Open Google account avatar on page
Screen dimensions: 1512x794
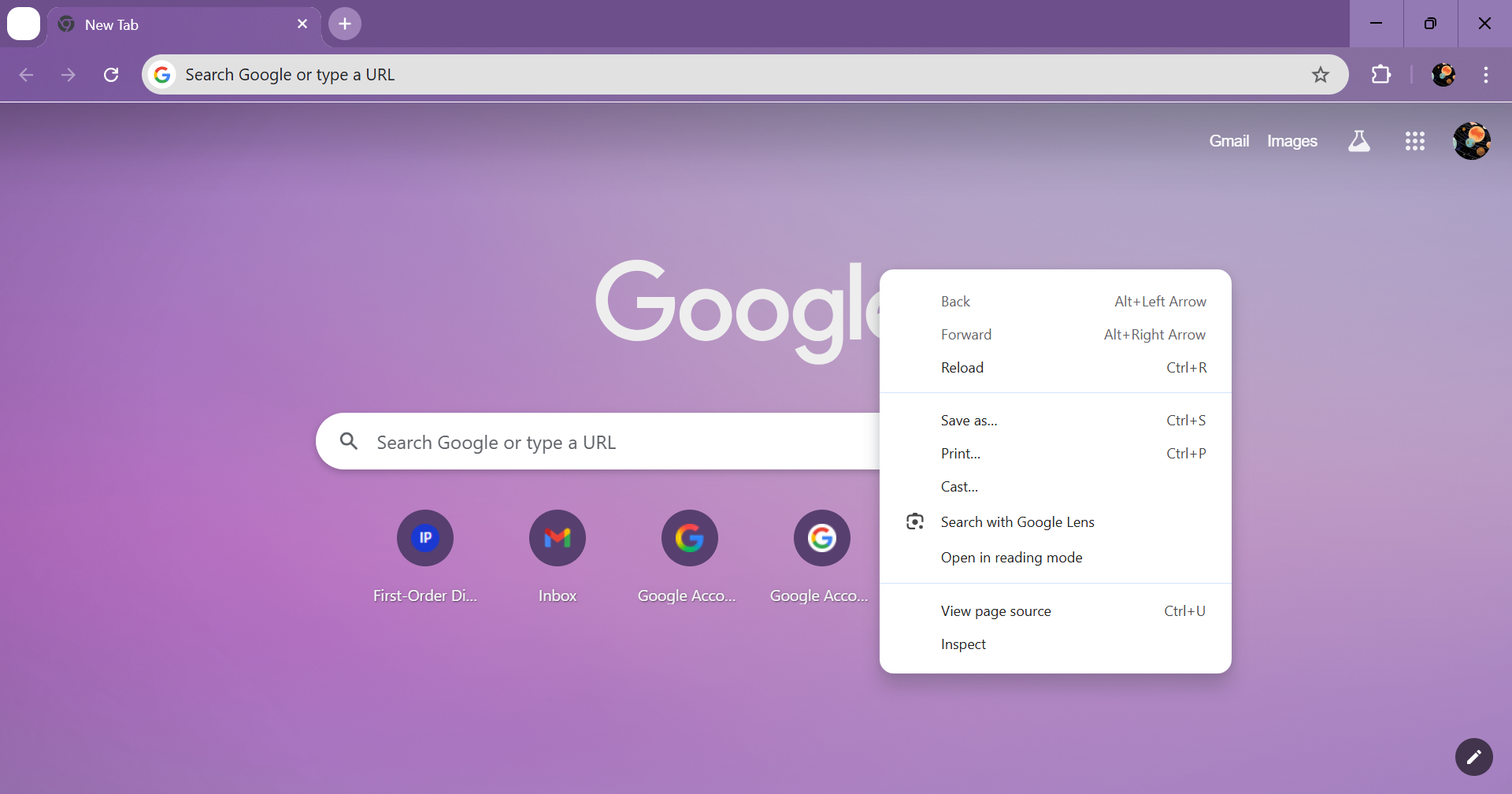tap(1471, 141)
